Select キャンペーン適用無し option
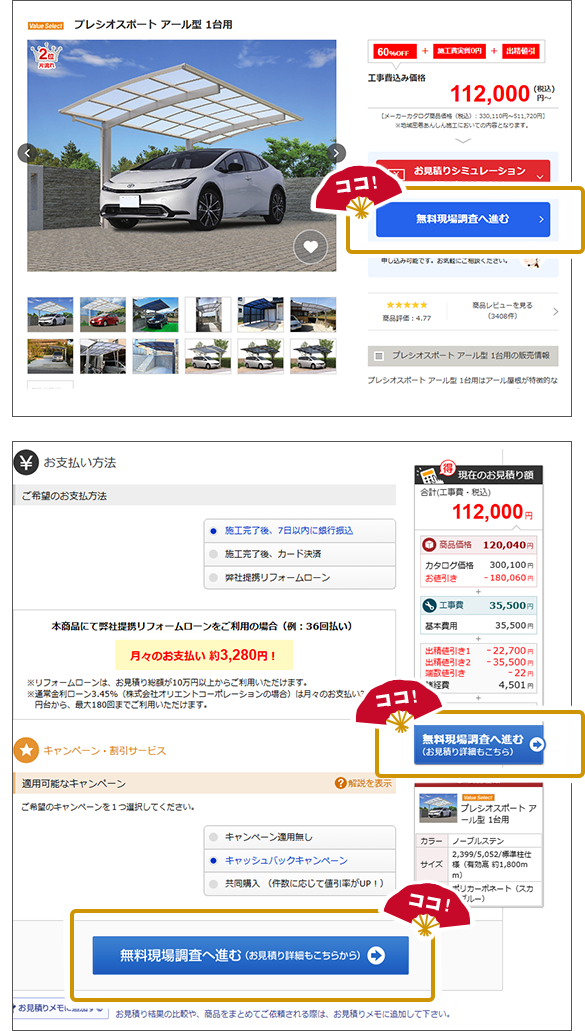This screenshot has height=1031, width=585. (x=300, y=837)
